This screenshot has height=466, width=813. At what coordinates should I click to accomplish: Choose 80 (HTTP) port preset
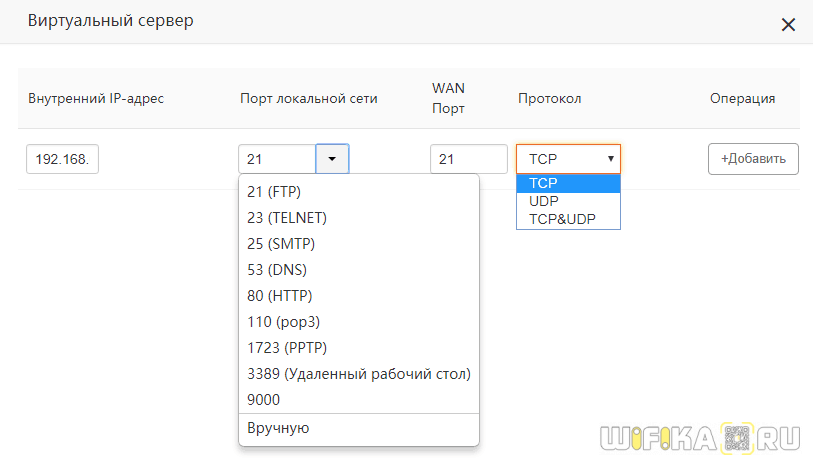(x=279, y=296)
